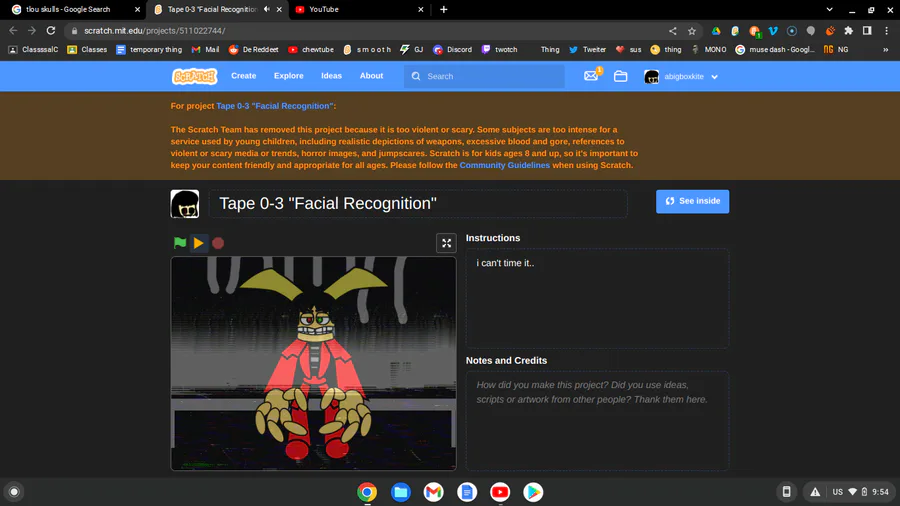This screenshot has width=900, height=506.
Task: Click See inside button
Action: [692, 201]
